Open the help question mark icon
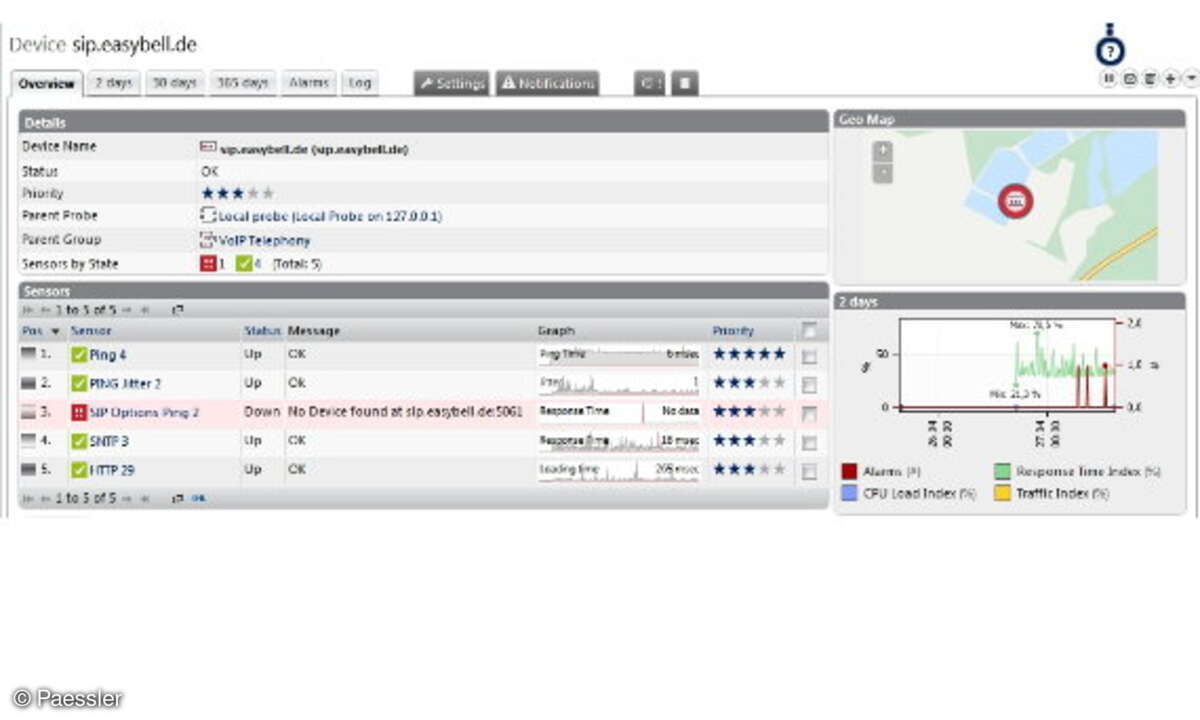The width and height of the screenshot is (1200, 720). point(1110,50)
